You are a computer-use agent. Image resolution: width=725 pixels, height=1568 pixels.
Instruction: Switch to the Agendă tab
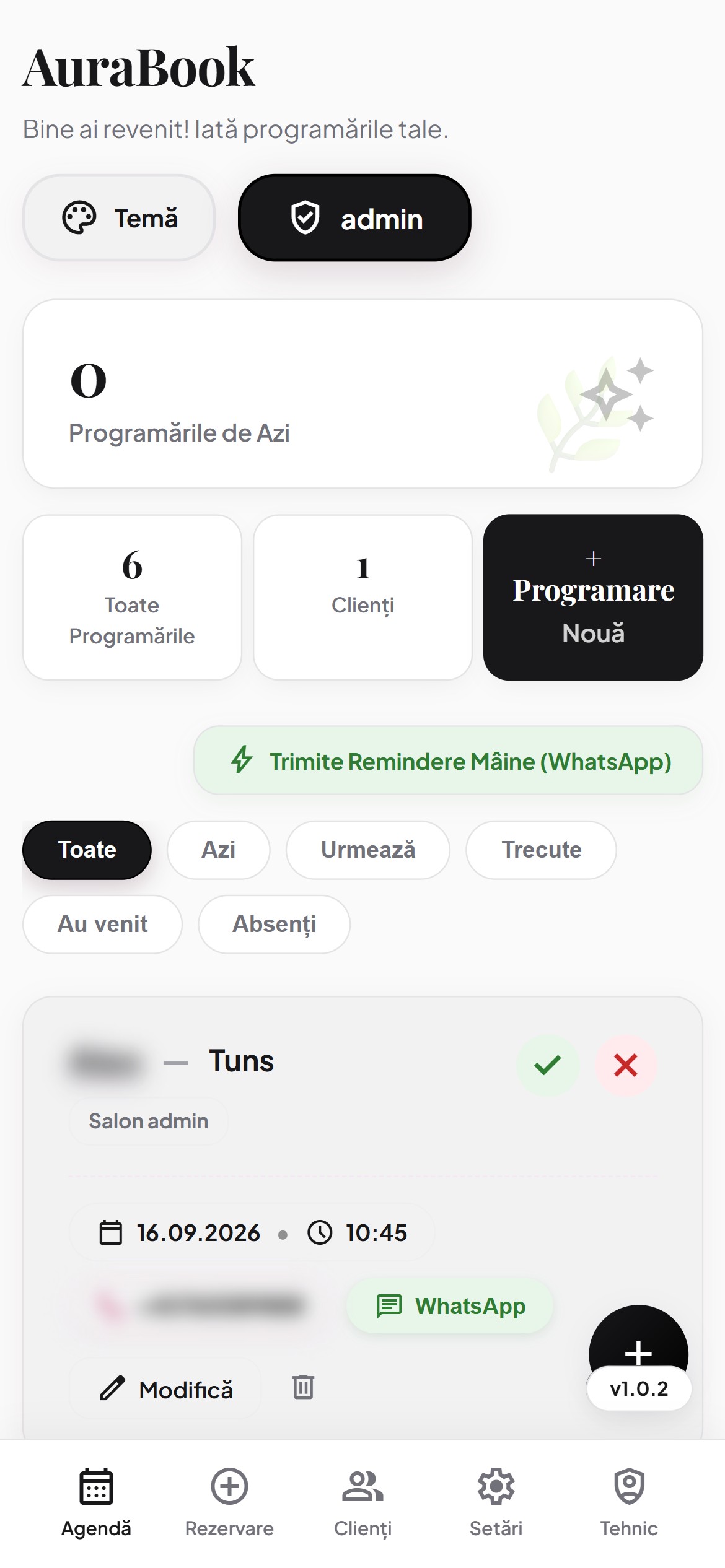96,1502
